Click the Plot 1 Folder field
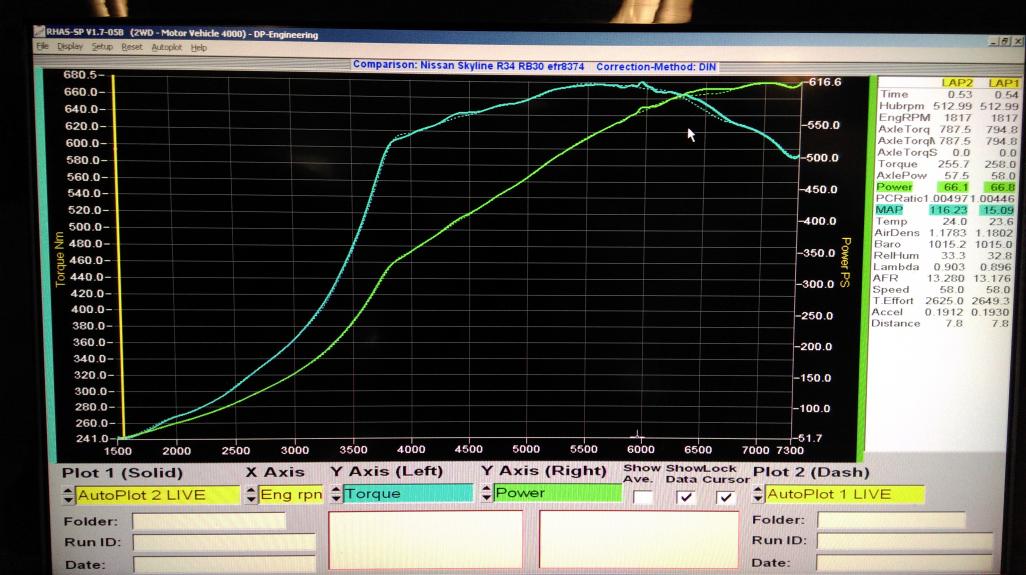The image size is (1026, 575). point(209,521)
